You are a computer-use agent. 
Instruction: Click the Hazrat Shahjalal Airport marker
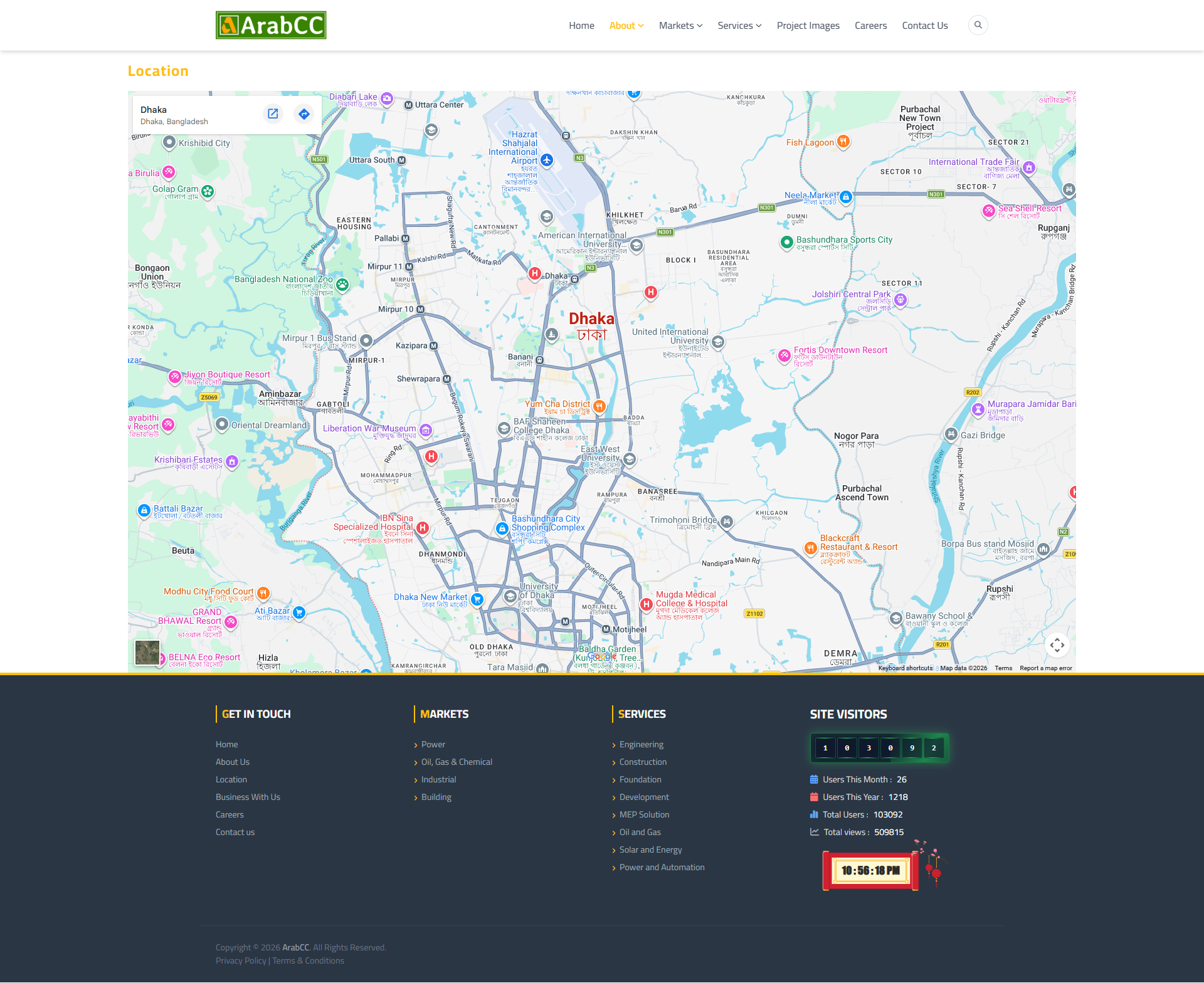pos(547,160)
